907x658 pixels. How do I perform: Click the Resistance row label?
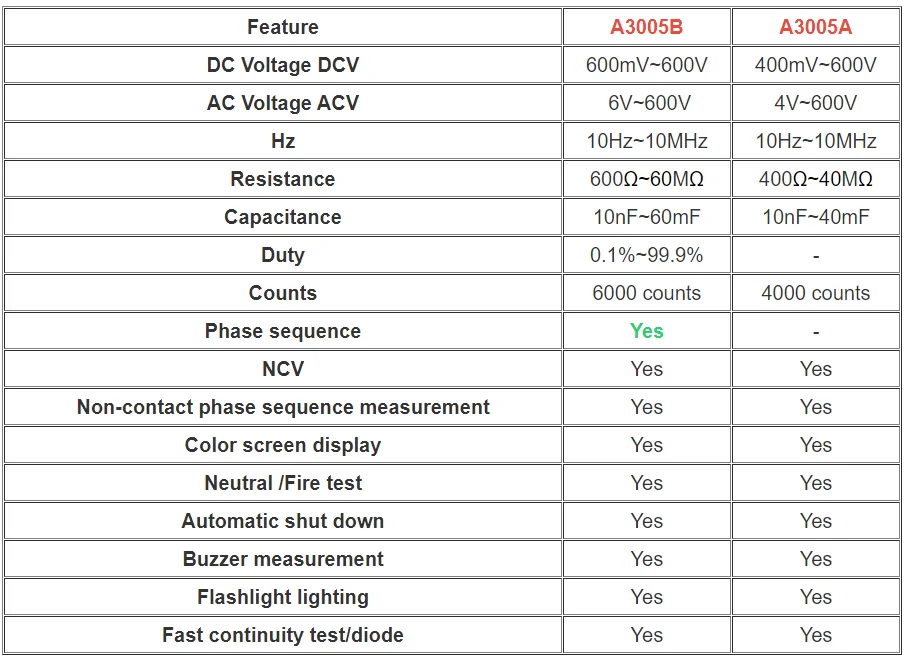click(x=283, y=179)
